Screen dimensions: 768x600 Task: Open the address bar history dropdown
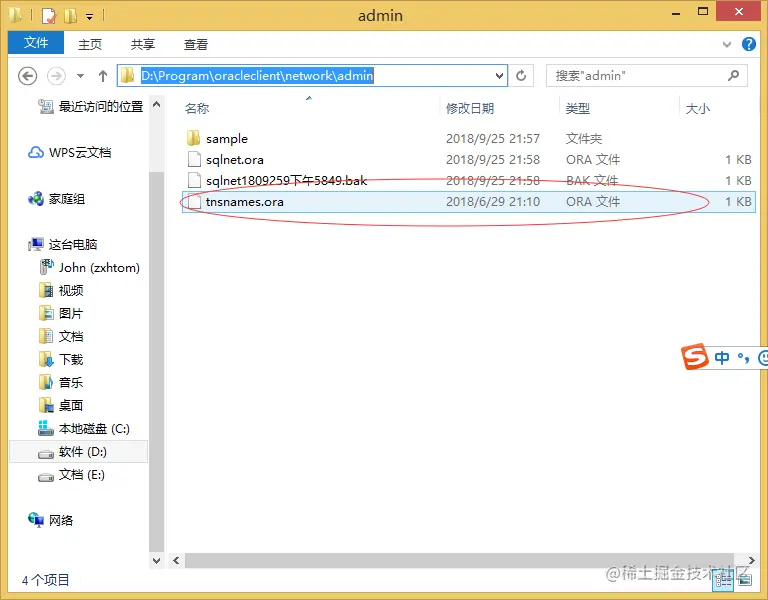499,76
